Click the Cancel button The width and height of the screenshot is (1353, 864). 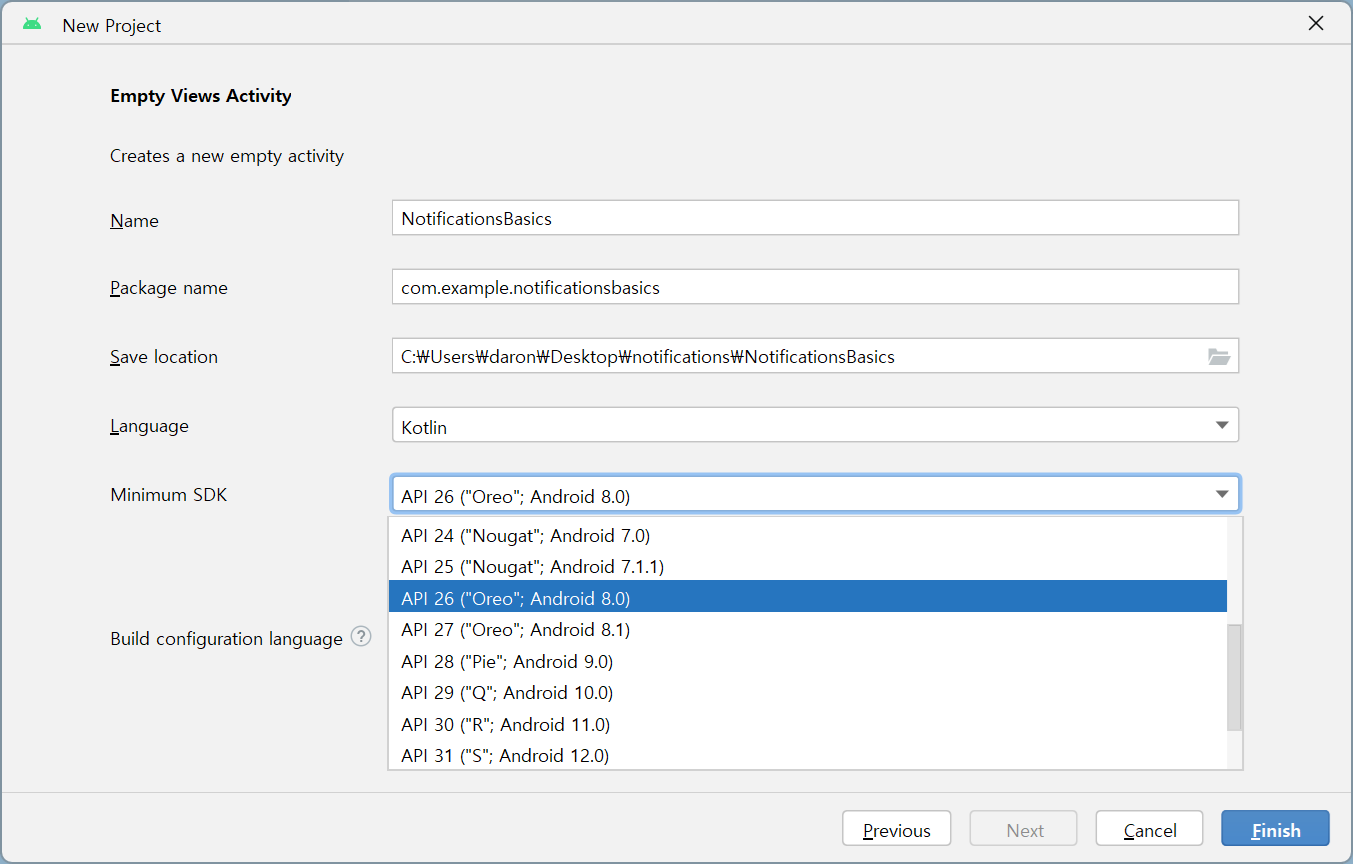(x=1150, y=829)
